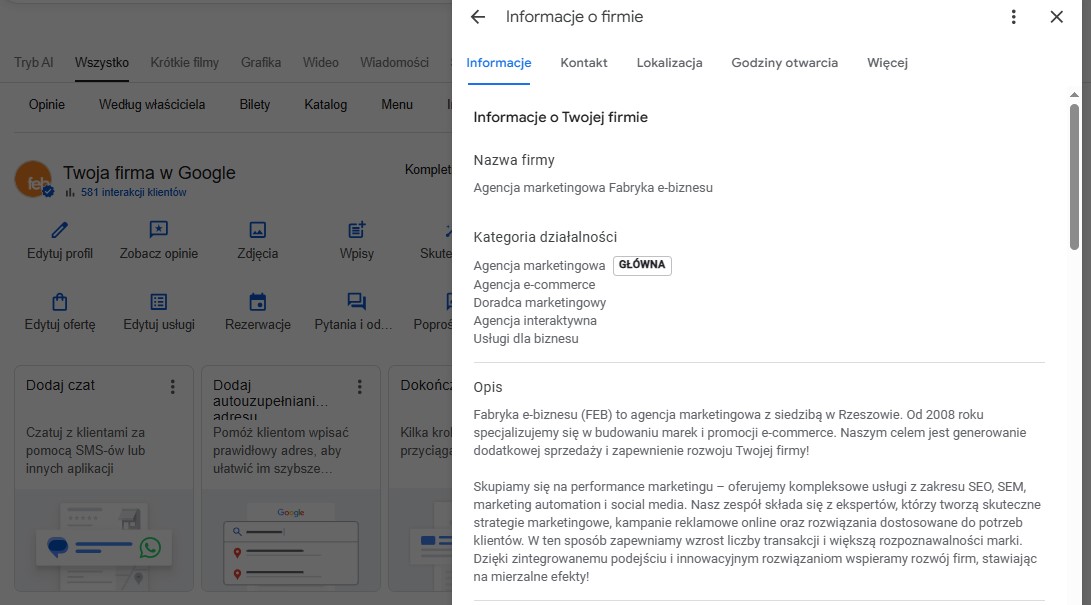The image size is (1091, 605).
Task: Click the Zdjęcia photo icon
Action: pyautogui.click(x=257, y=230)
